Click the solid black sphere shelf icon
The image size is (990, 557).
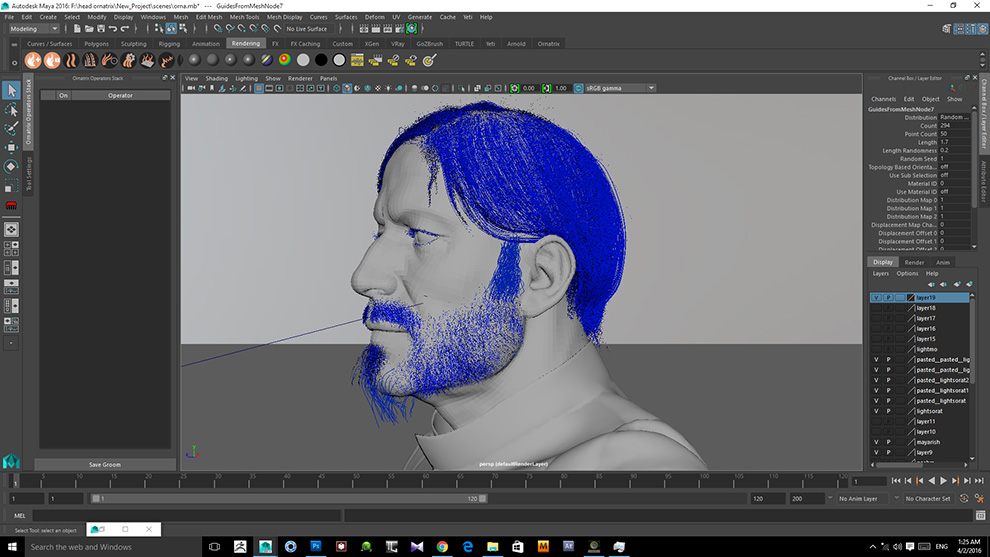click(x=321, y=60)
